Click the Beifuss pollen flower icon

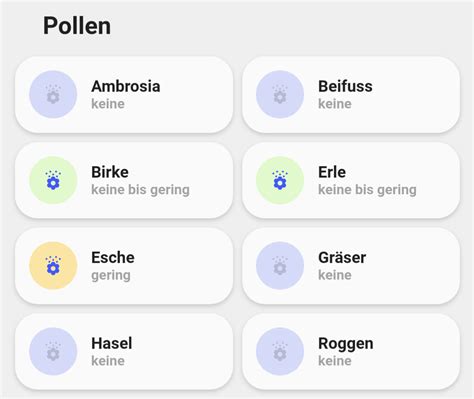[x=280, y=94]
